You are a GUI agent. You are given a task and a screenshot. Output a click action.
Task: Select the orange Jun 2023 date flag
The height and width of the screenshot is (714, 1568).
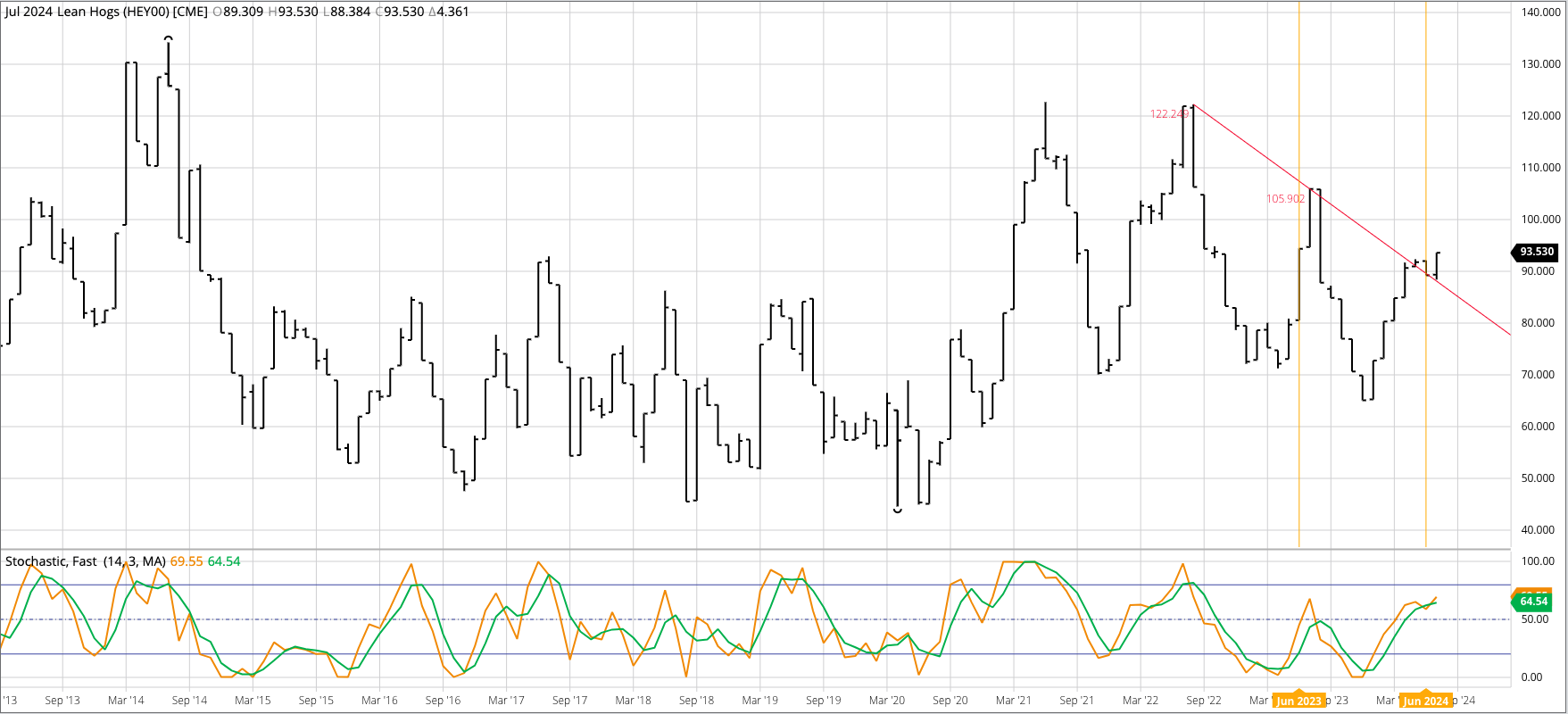point(1298,701)
